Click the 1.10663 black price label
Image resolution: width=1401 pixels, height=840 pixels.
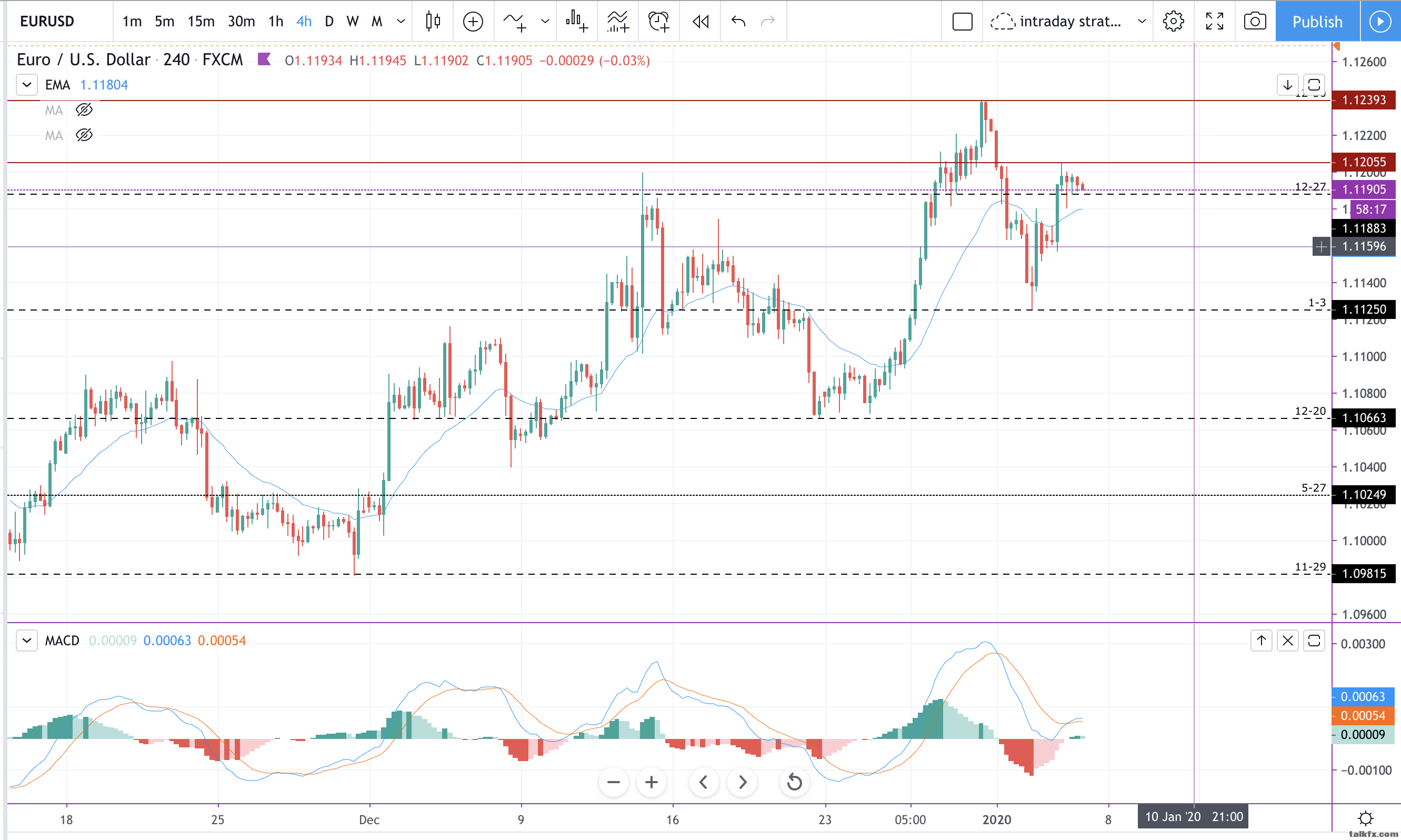pos(1364,418)
